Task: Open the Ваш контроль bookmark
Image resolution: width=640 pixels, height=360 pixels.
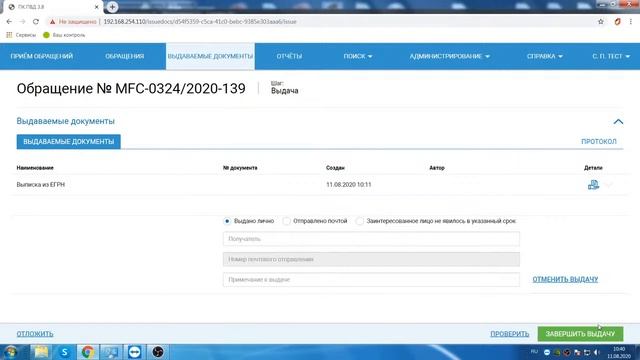Action: coord(64,35)
